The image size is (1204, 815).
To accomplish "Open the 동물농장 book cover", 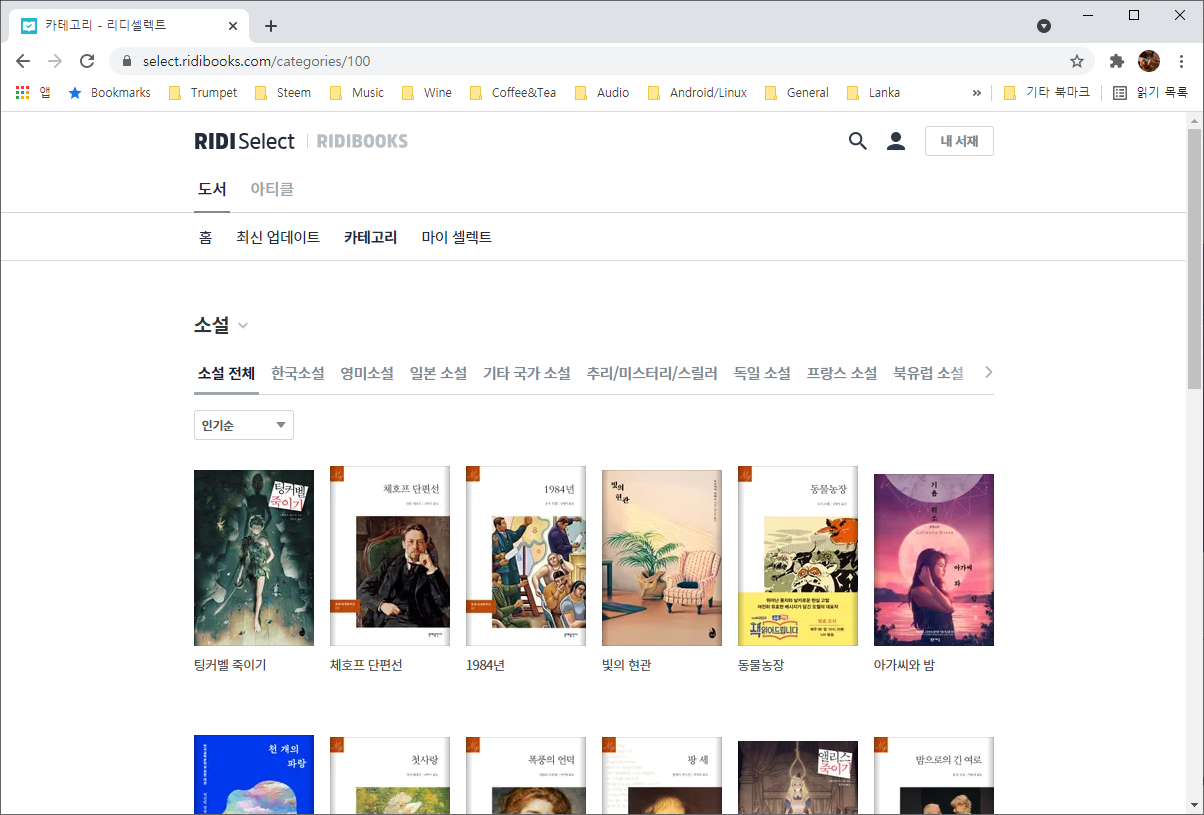I will click(798, 556).
